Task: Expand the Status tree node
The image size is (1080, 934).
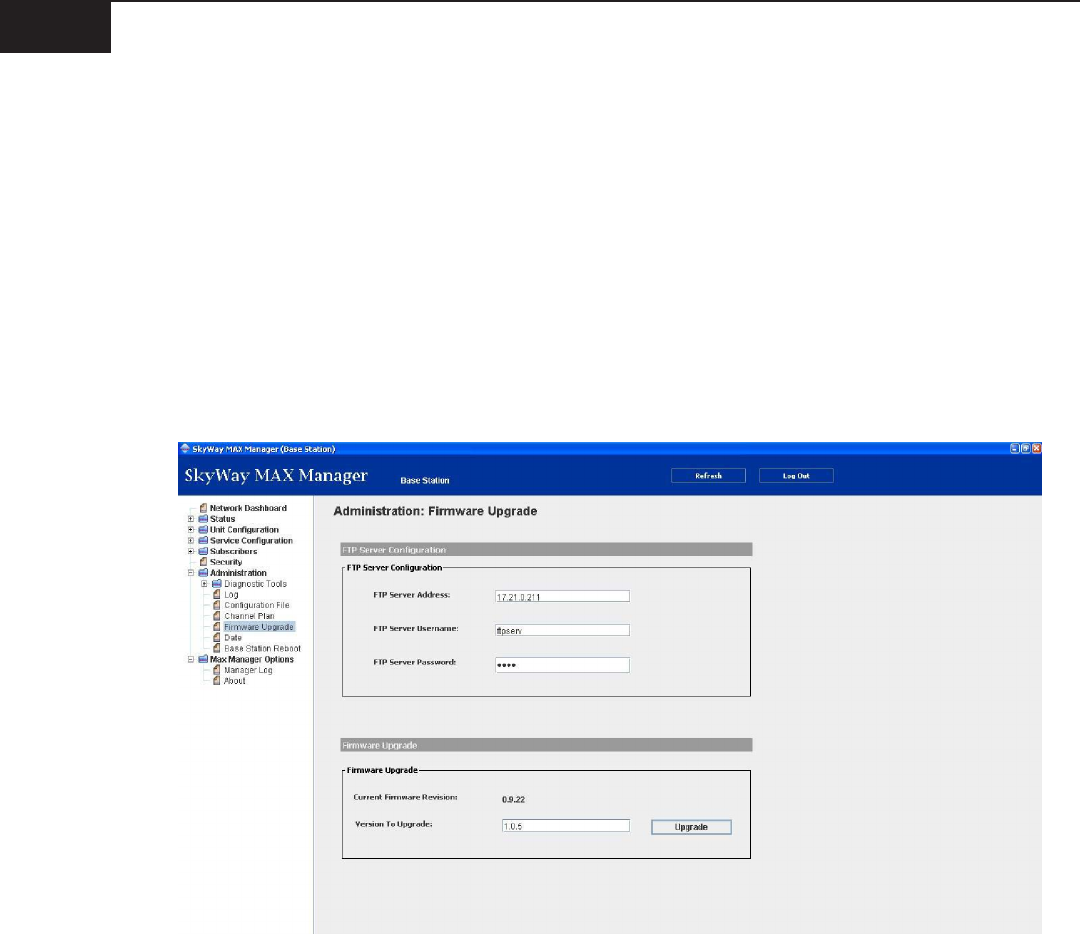Action: 191,519
